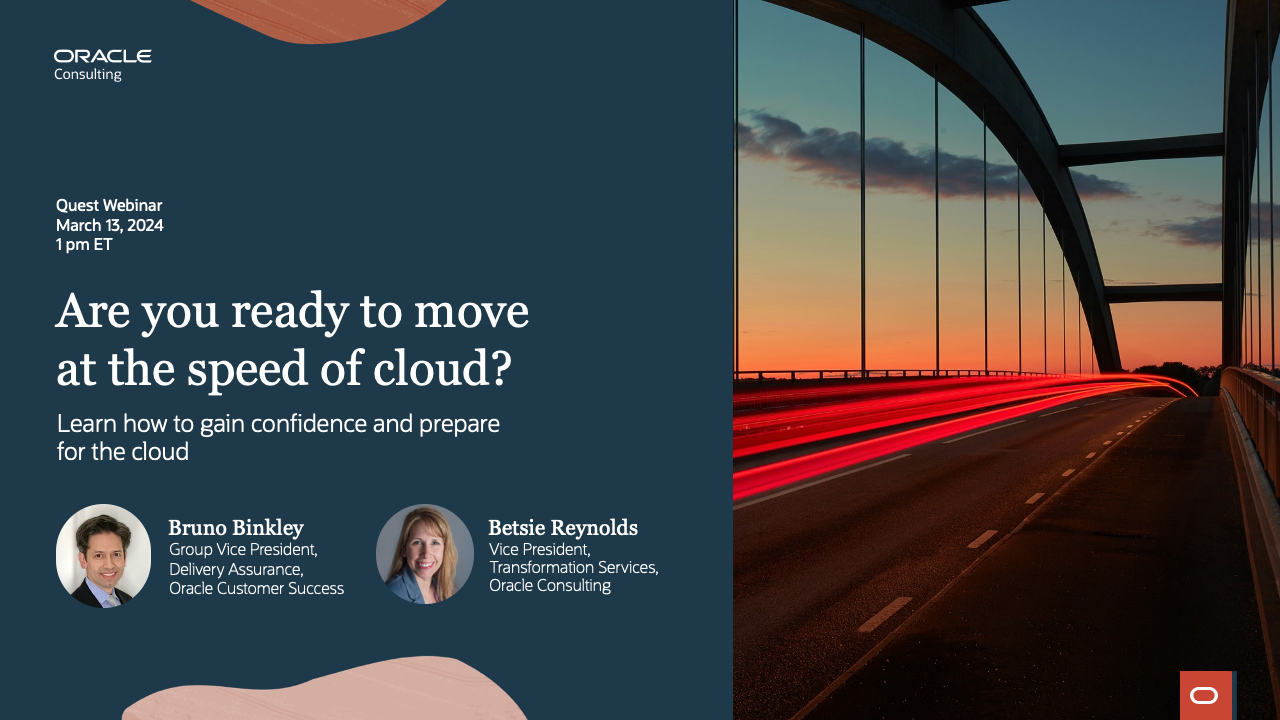This screenshot has height=720, width=1280.
Task: Click the ring symbol inside the red badge
Action: coord(1204,696)
